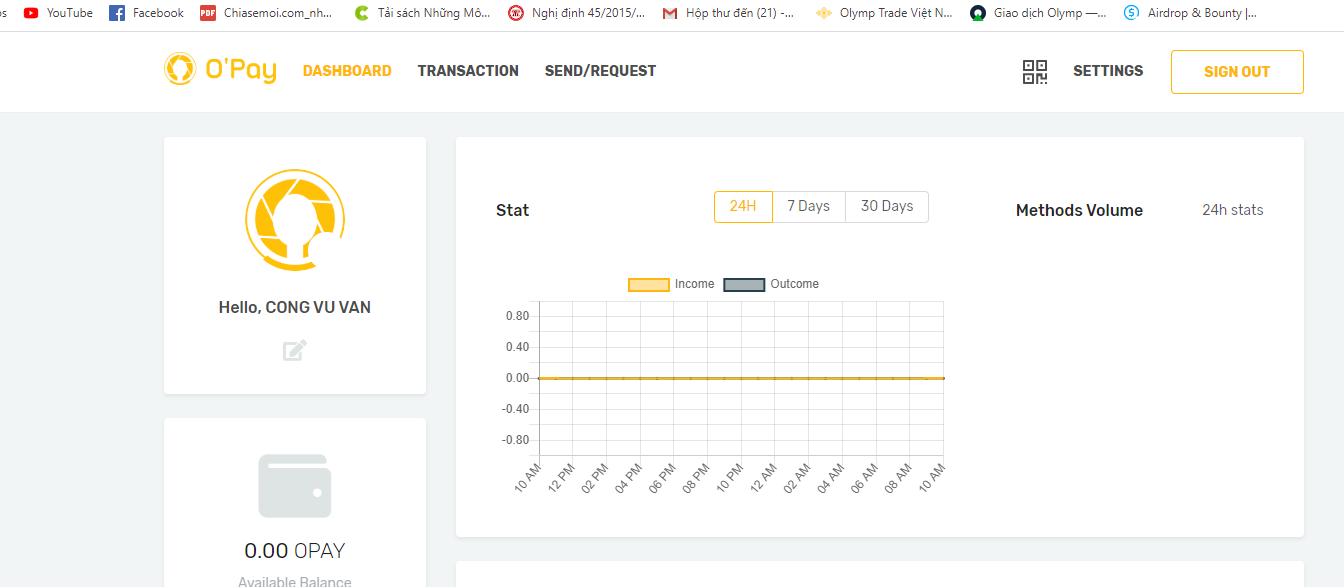Select the 7 Days stat range
Viewport: 1344px width, 587px height.
click(809, 206)
